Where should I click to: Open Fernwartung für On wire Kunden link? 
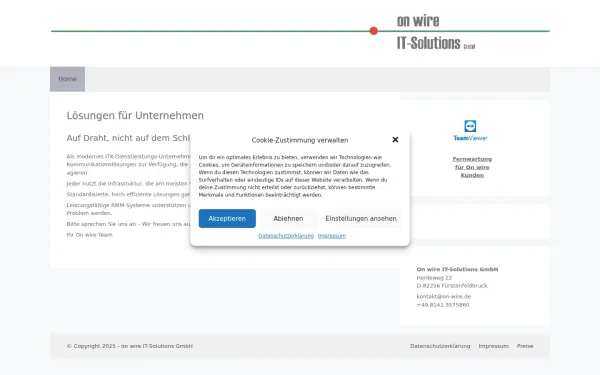tap(472, 167)
